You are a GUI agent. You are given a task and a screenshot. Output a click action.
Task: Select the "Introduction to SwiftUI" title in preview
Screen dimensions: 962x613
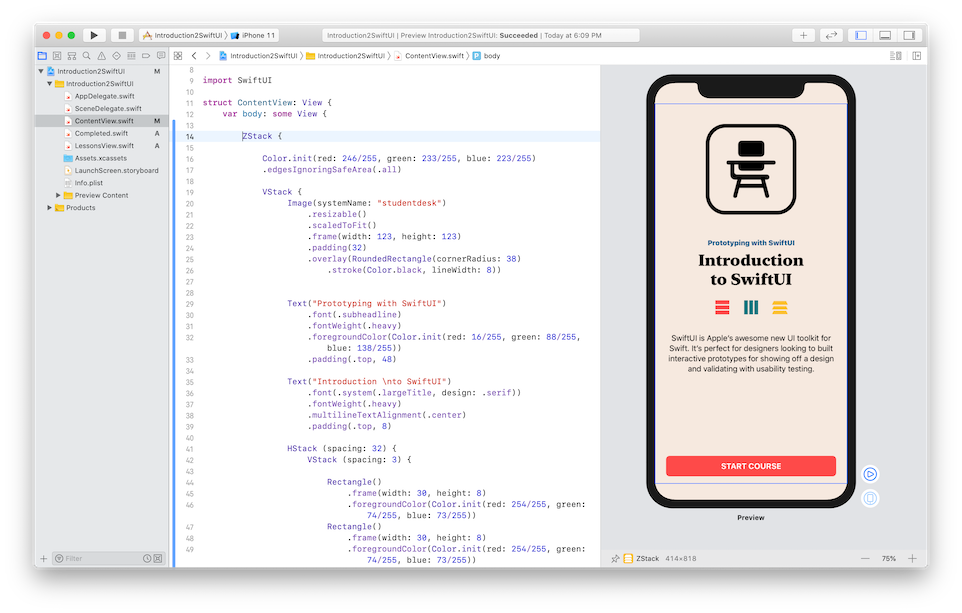pos(751,269)
